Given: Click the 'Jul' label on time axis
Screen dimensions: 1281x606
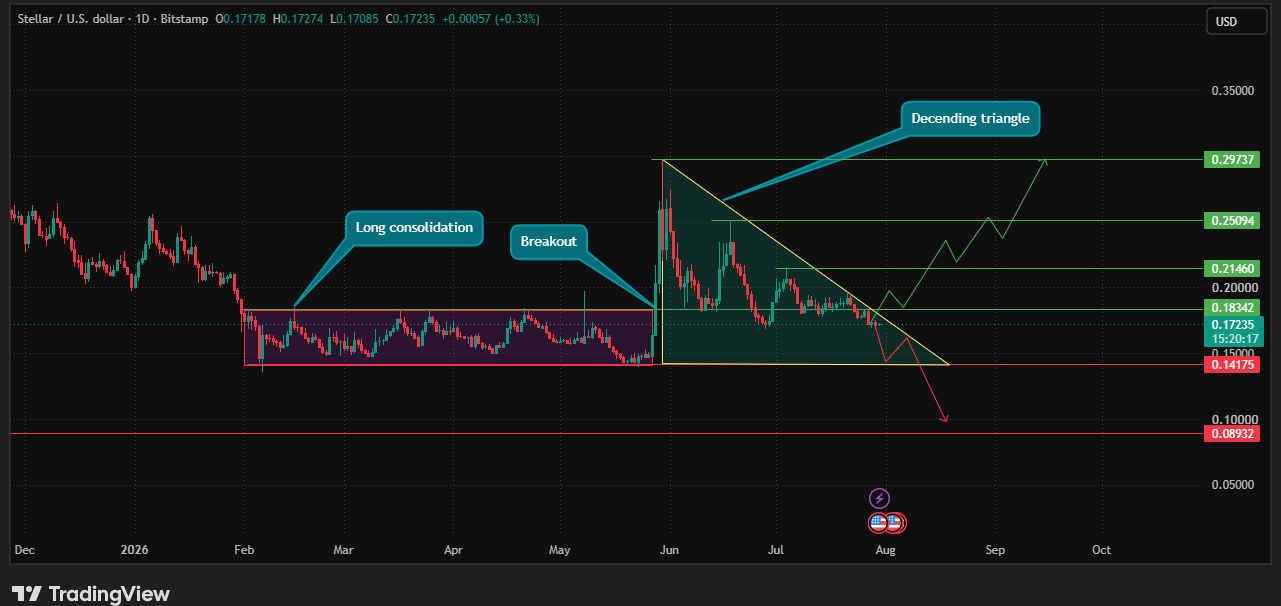Looking at the screenshot, I should click(x=776, y=550).
